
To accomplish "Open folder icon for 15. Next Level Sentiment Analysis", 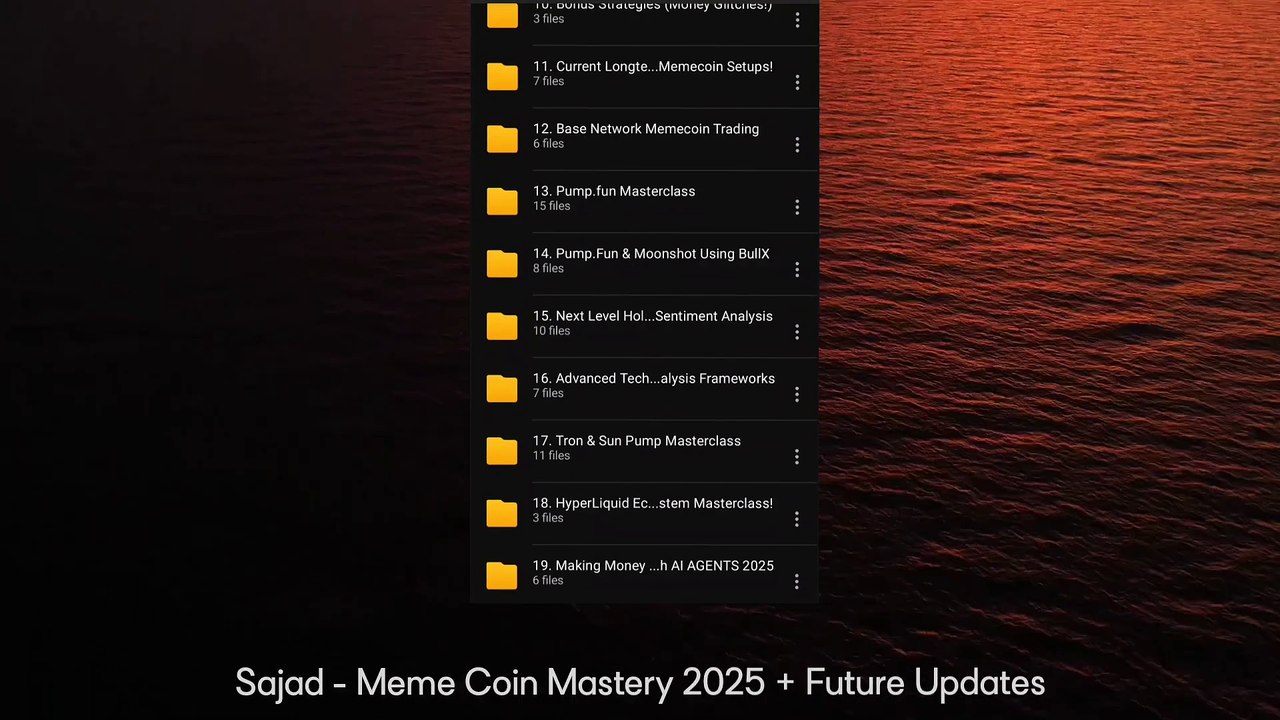I will pos(502,326).
